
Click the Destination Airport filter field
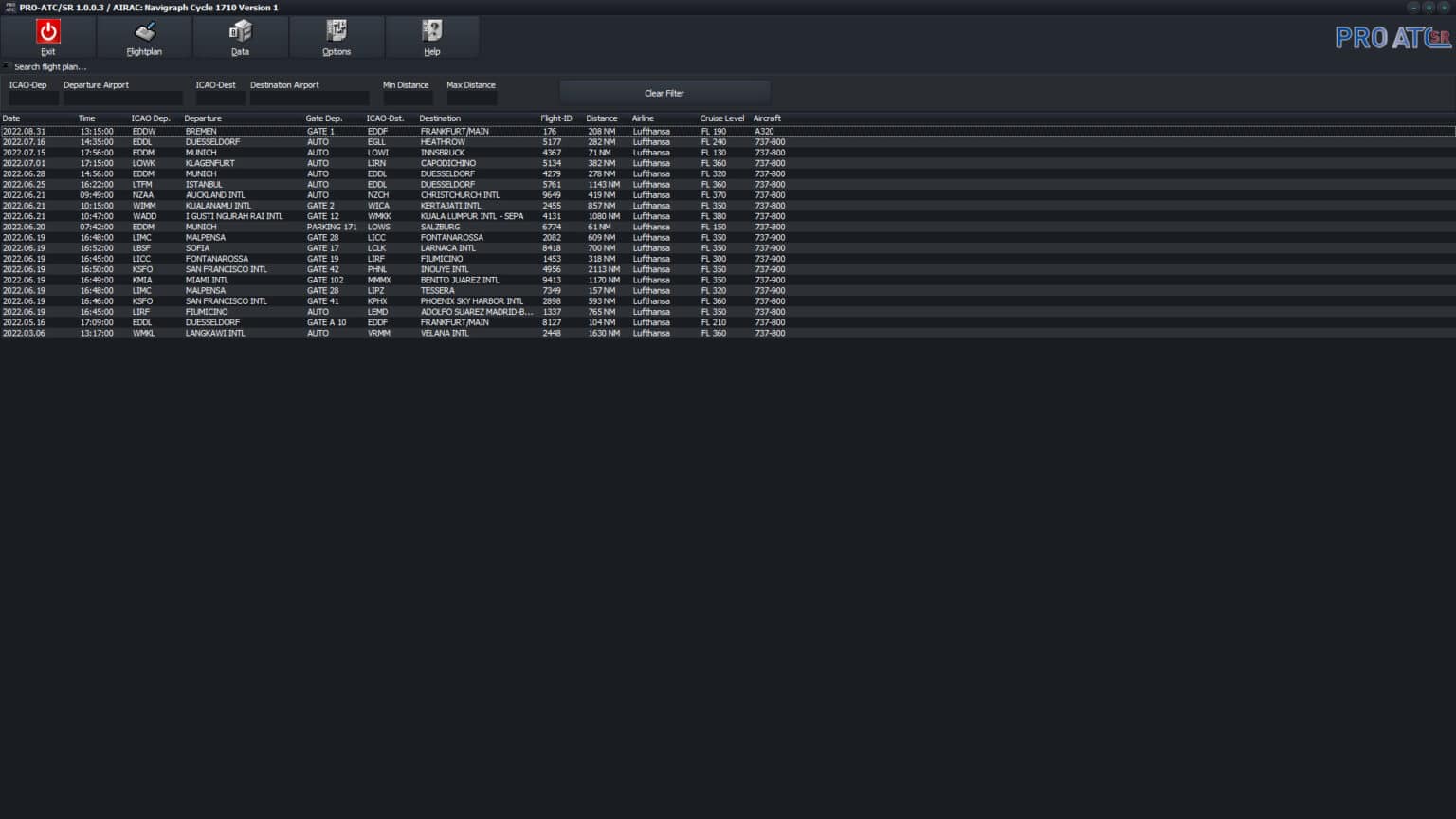coord(308,98)
